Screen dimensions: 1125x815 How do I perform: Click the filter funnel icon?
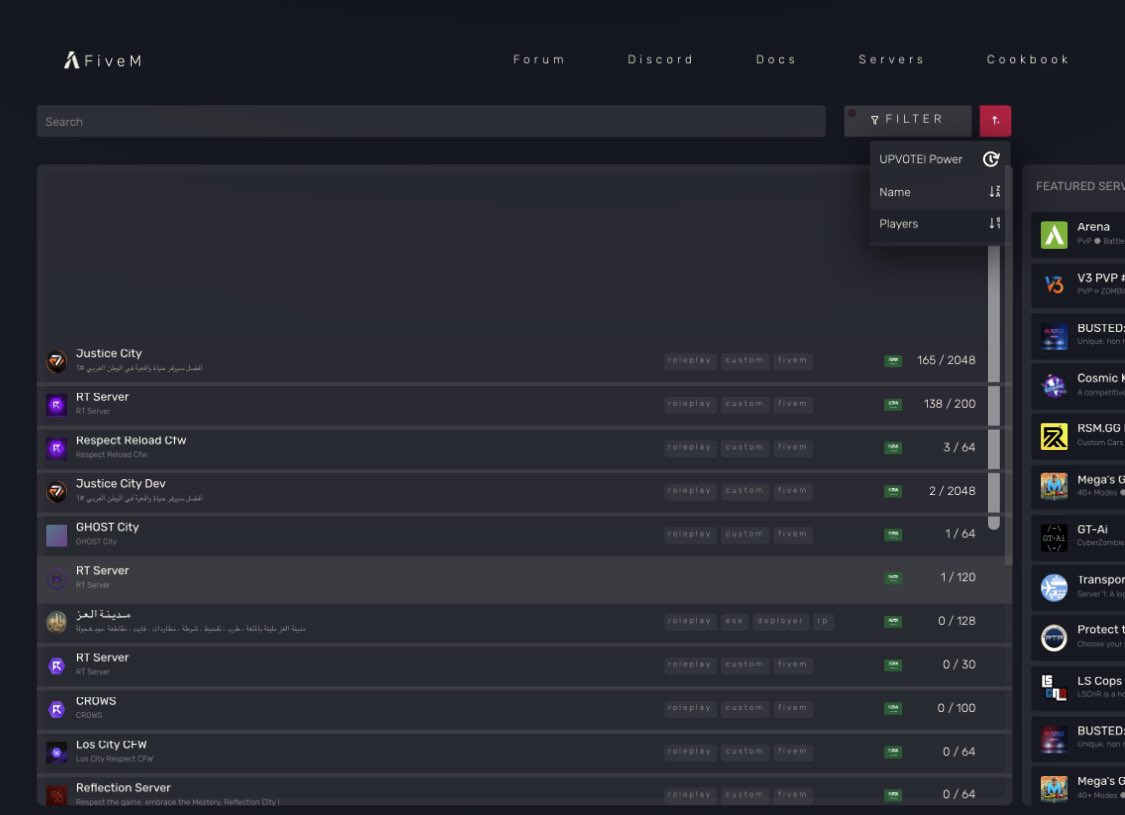(875, 120)
